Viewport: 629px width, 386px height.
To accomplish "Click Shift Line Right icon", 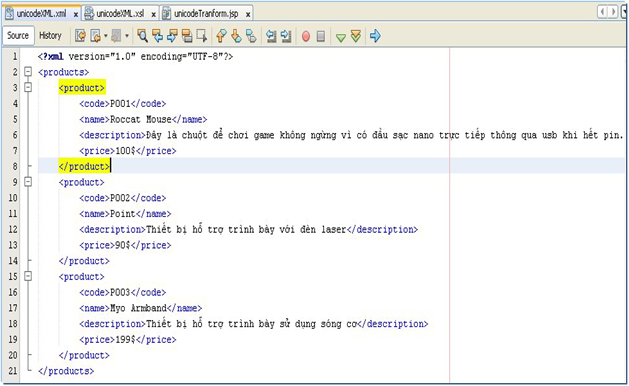I will 286,36.
